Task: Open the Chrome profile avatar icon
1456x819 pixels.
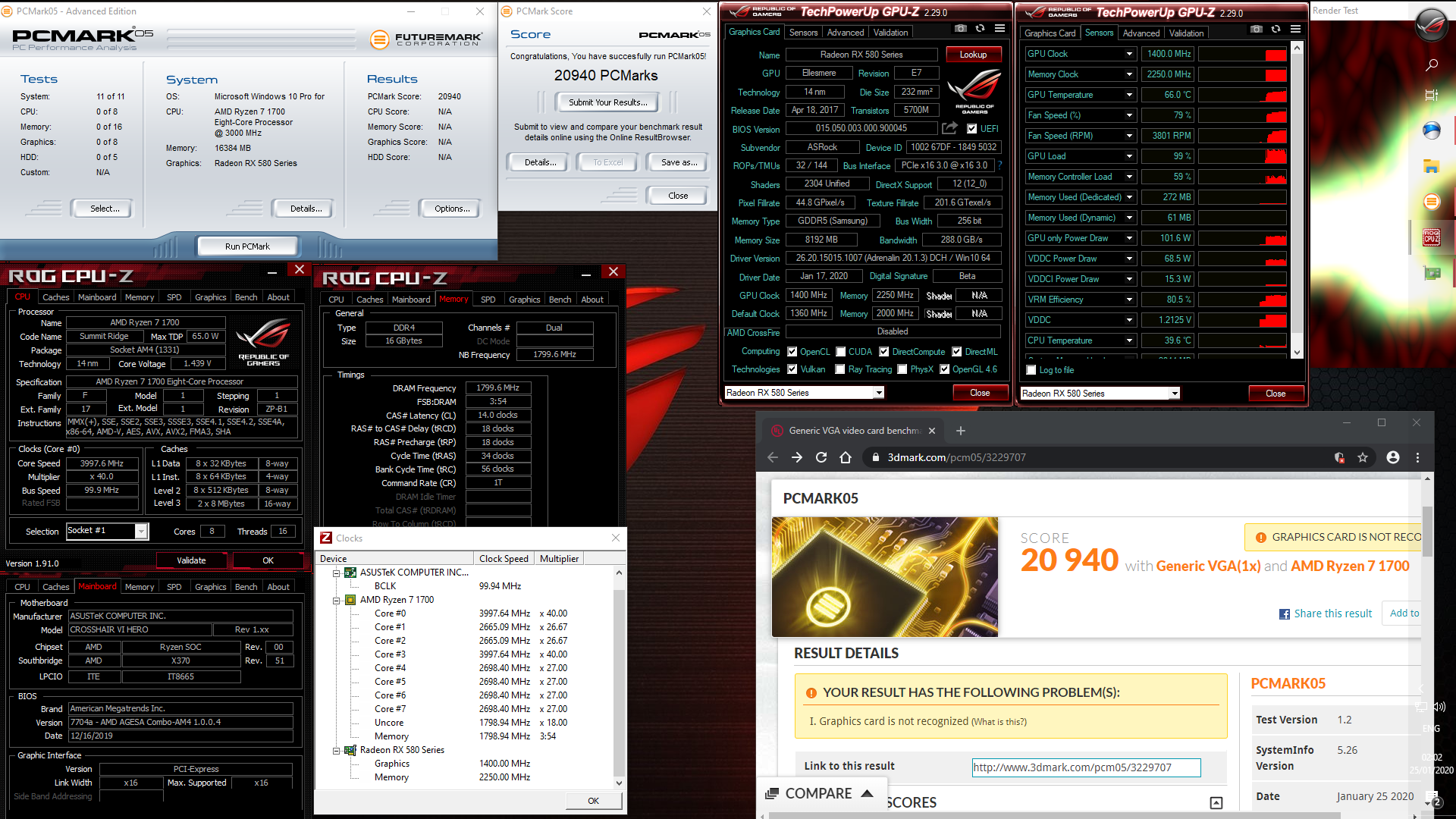Action: pos(1393,457)
